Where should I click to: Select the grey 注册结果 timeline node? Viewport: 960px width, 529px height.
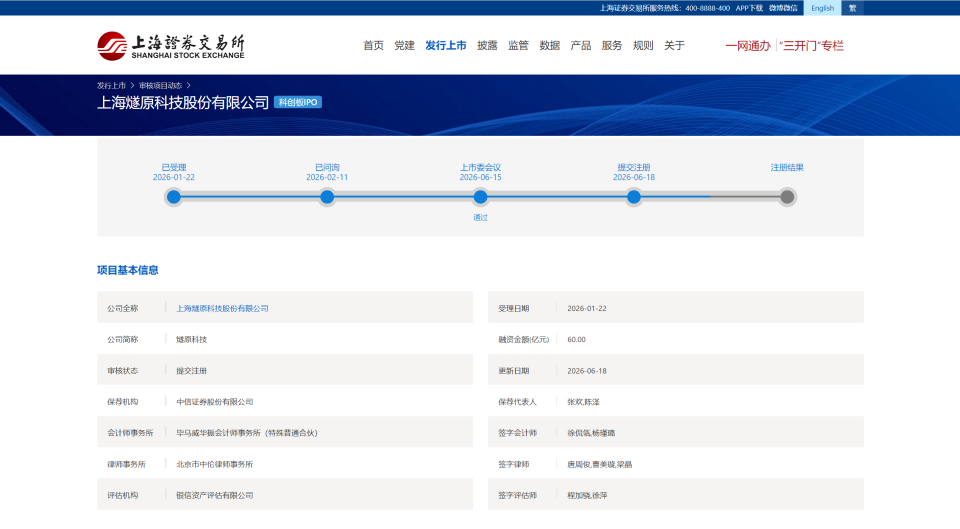tap(787, 197)
